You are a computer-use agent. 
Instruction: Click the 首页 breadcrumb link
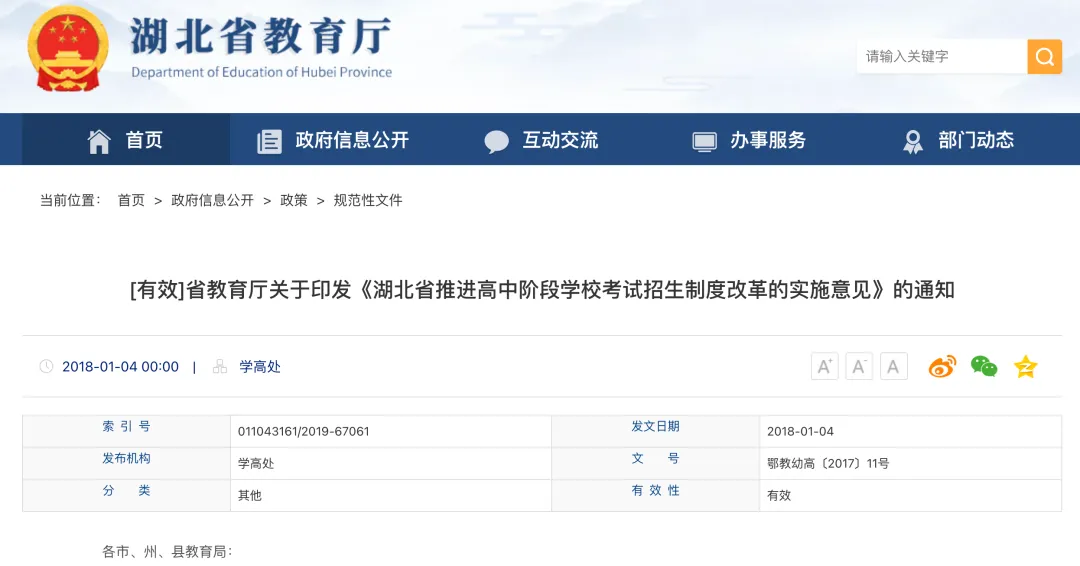coord(131,200)
